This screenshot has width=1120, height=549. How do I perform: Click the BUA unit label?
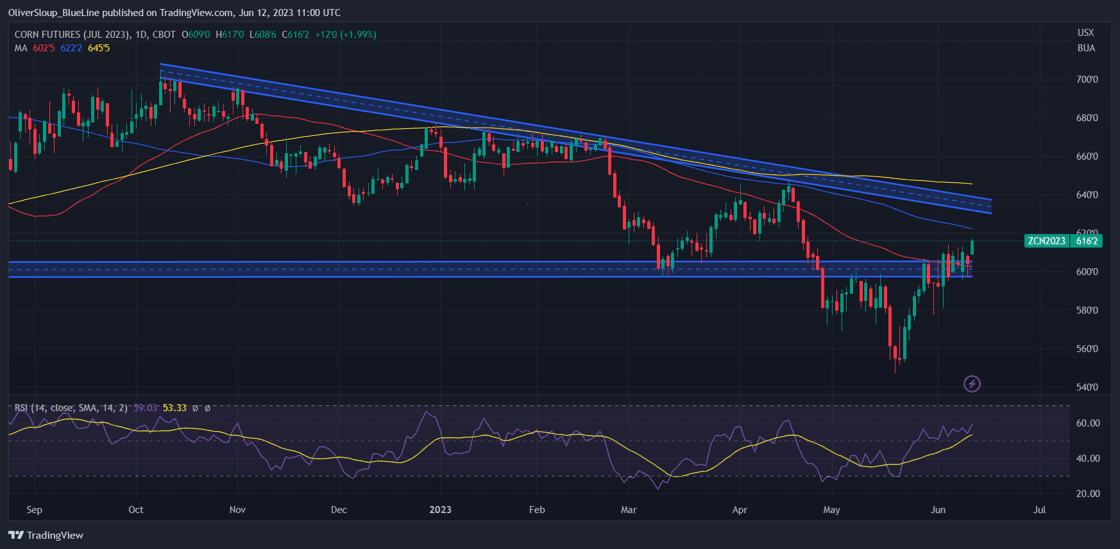(x=1085, y=46)
